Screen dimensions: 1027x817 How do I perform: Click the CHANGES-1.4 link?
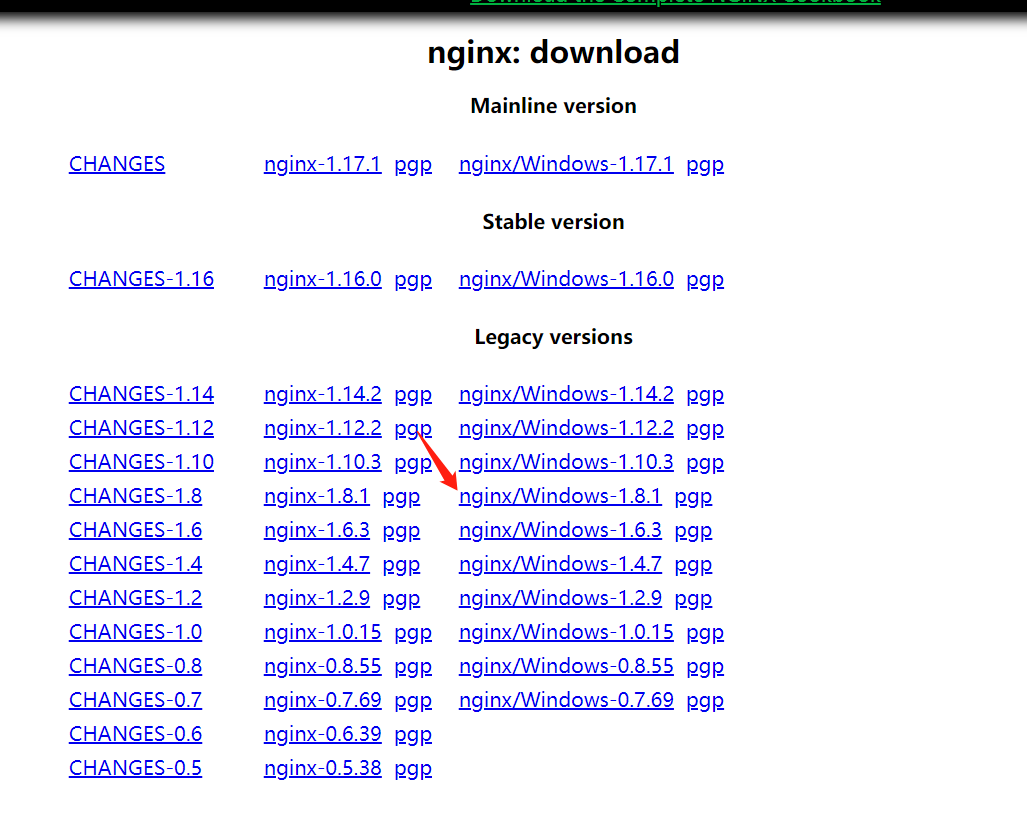pos(136,565)
